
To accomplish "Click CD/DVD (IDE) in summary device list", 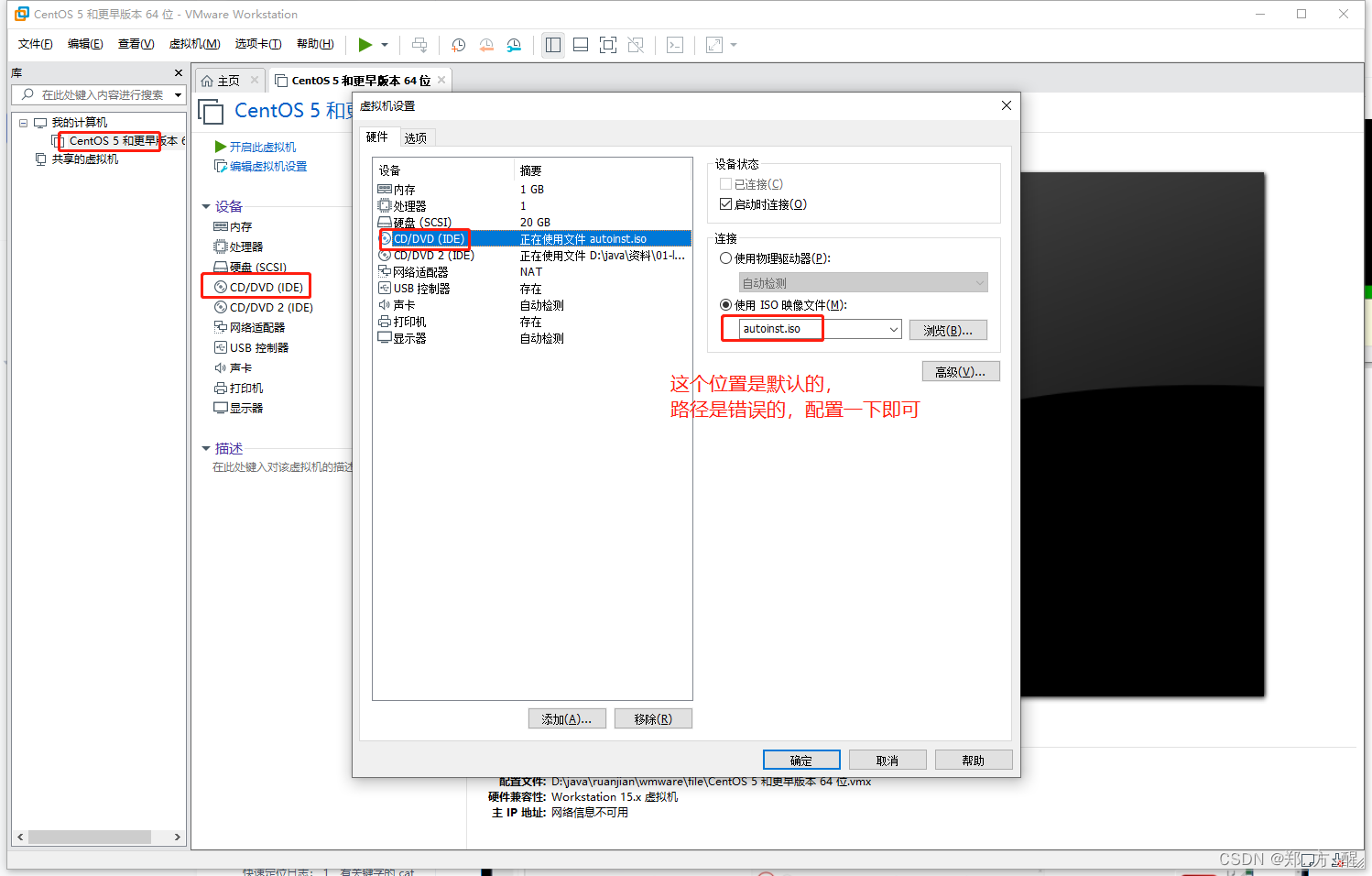I will (x=266, y=287).
